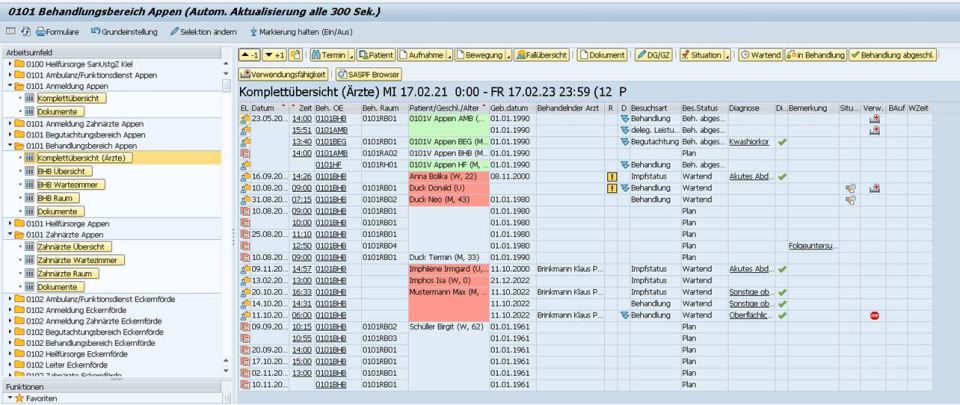Select BHB Wartezimmer in the tree
The image size is (960, 405).
click(x=67, y=184)
